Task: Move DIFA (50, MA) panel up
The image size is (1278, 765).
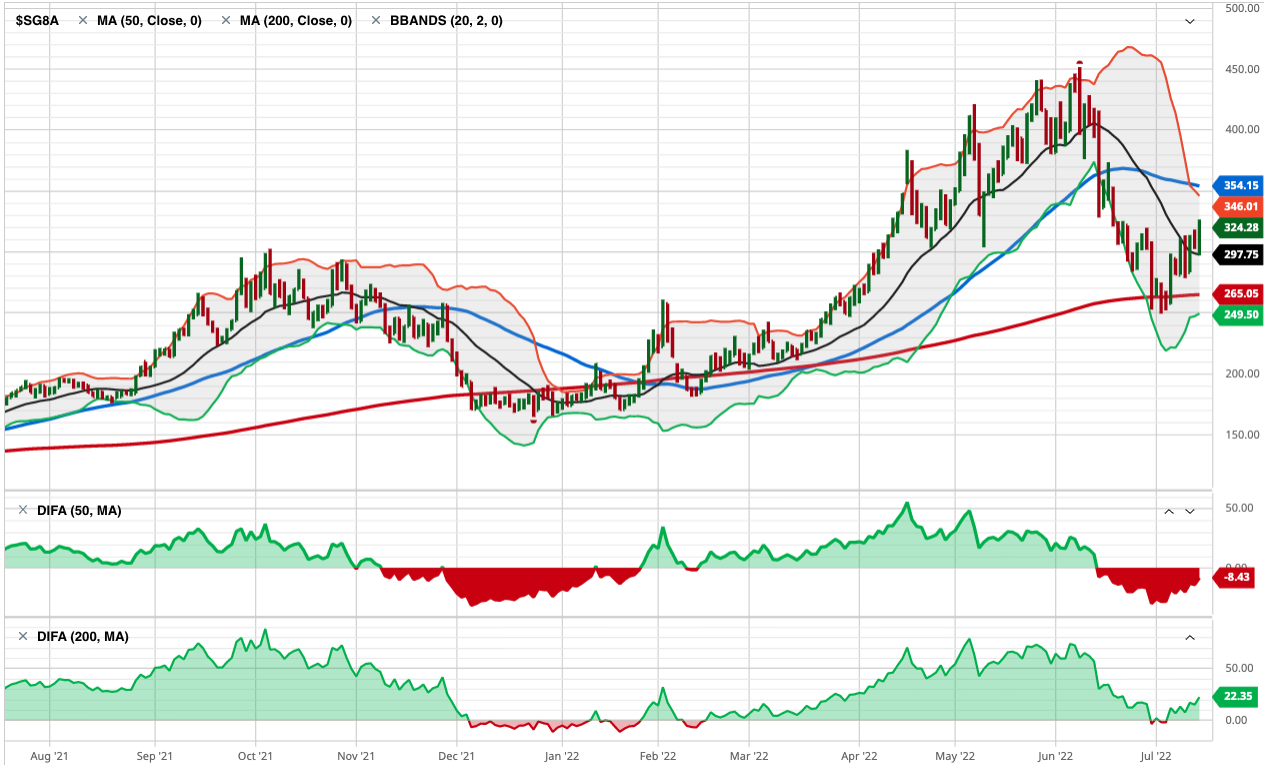Action: point(1168,511)
